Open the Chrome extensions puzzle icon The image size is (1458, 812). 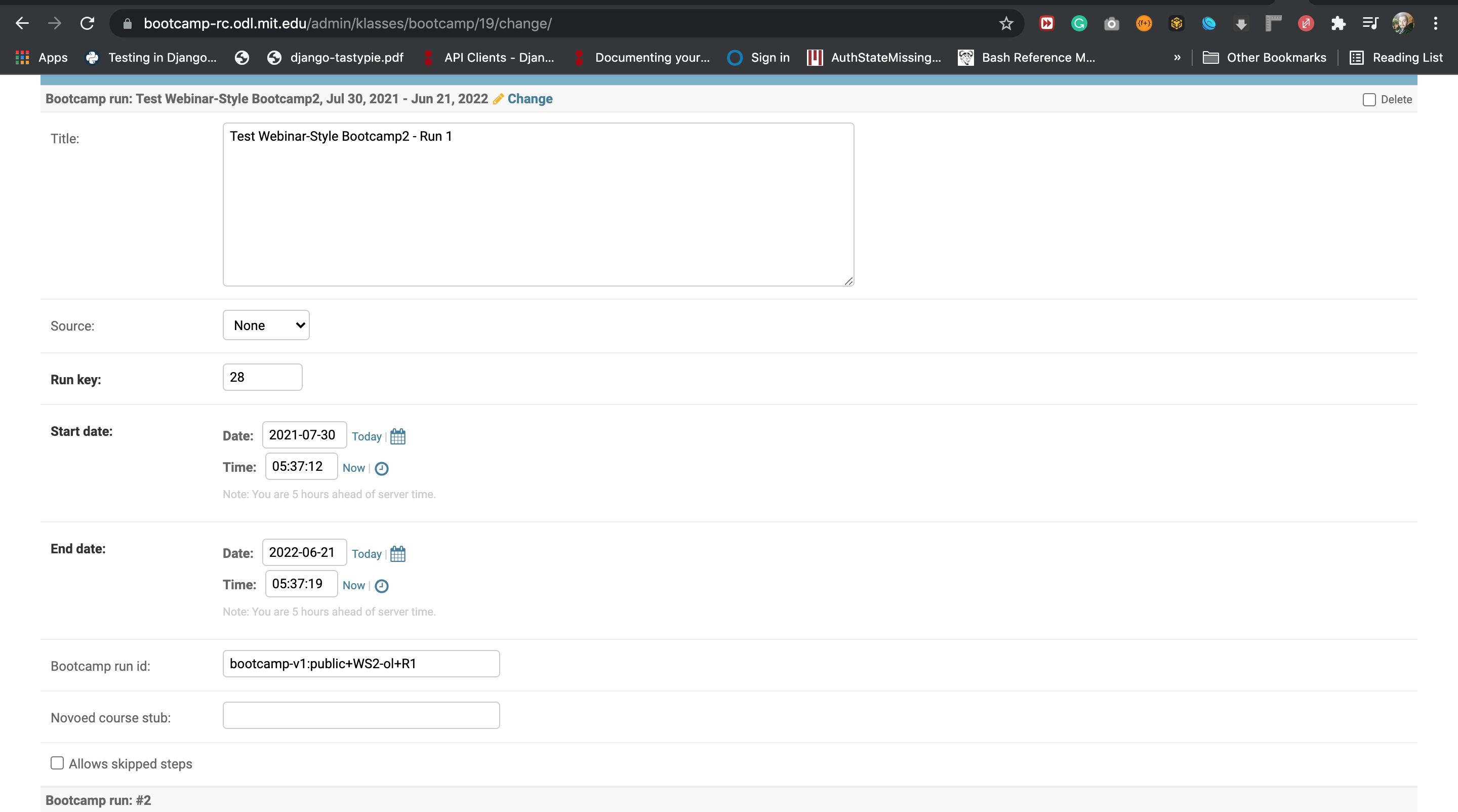1338,23
